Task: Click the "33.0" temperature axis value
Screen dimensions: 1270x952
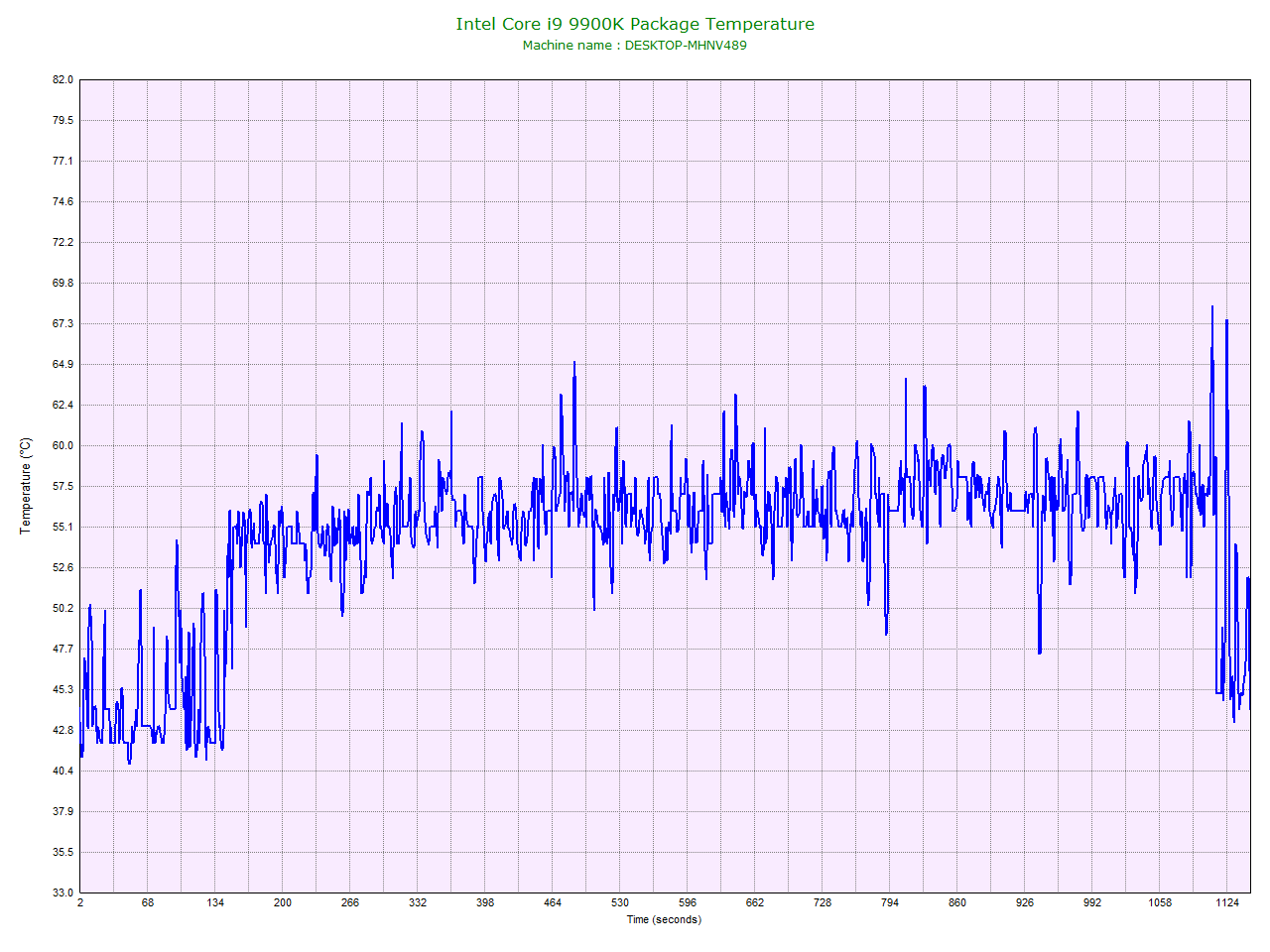Action: click(x=63, y=892)
